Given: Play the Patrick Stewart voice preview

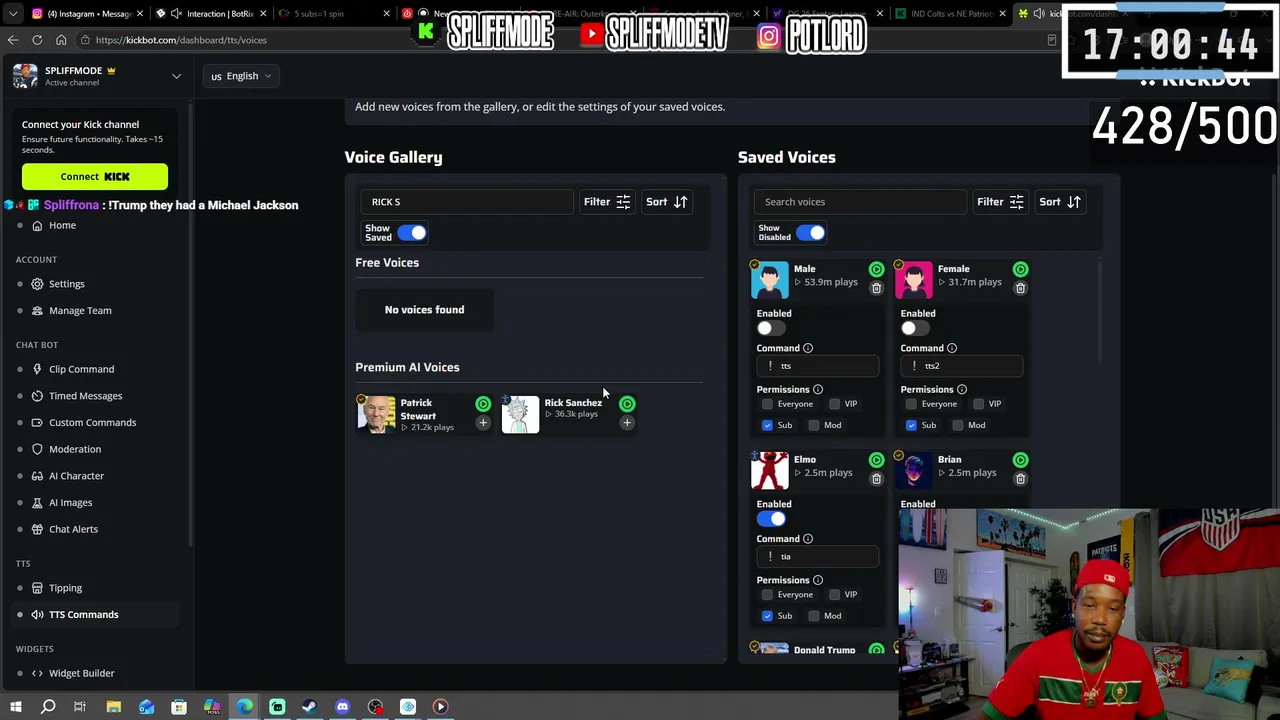Looking at the screenshot, I should (x=483, y=404).
